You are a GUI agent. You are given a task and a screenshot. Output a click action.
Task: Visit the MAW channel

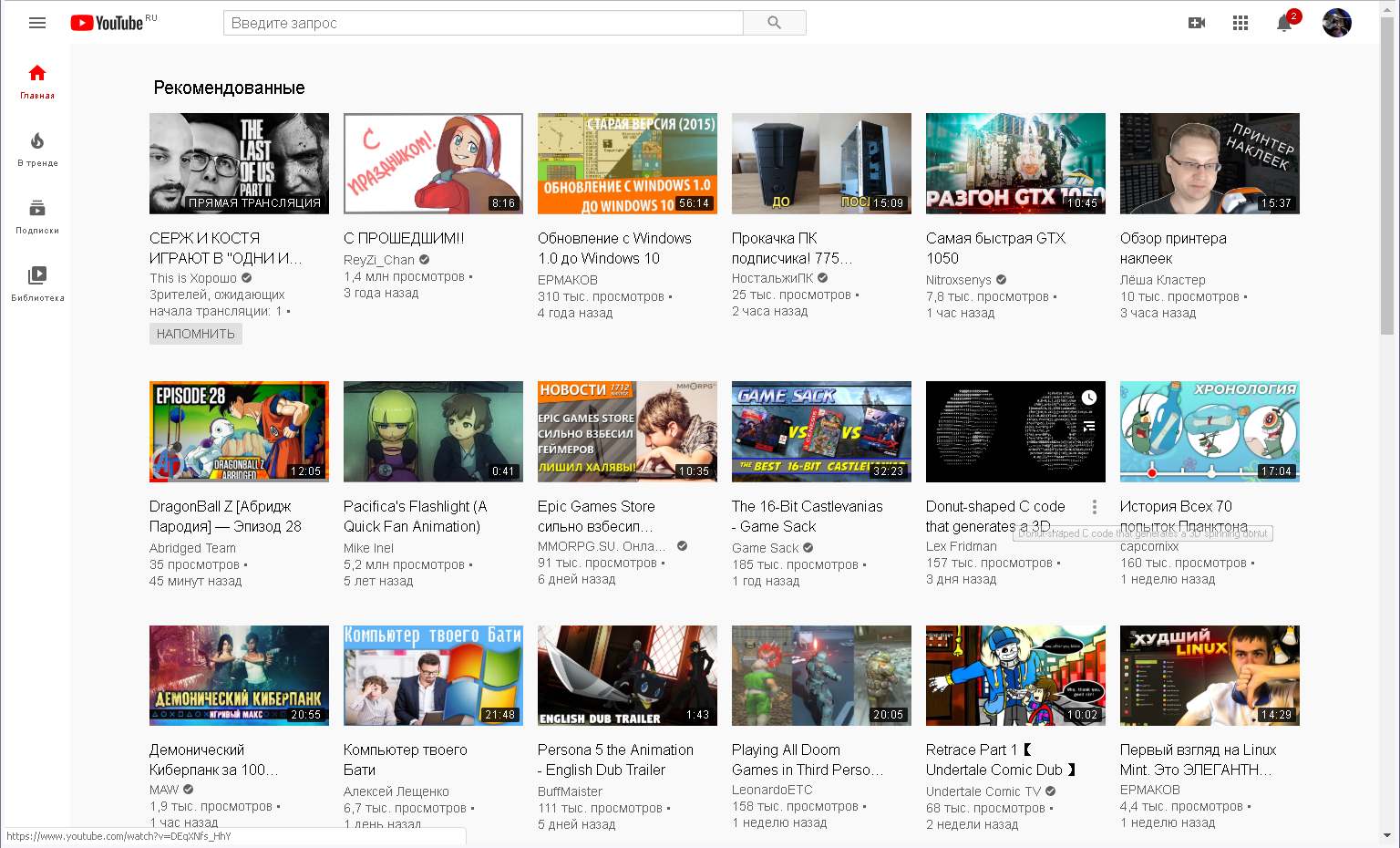(x=164, y=790)
